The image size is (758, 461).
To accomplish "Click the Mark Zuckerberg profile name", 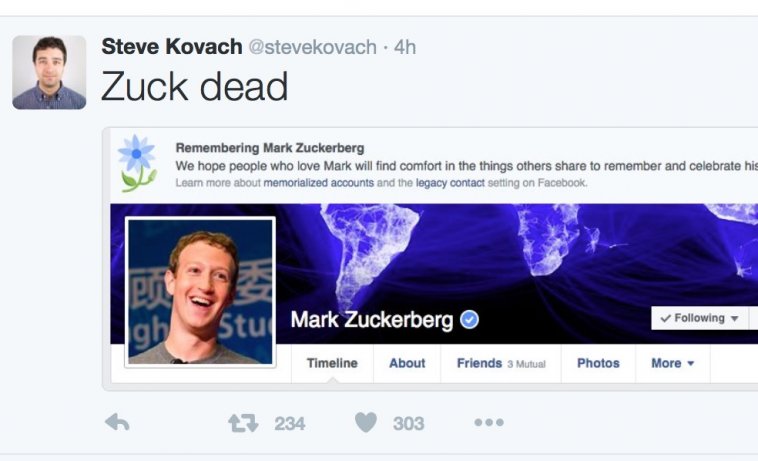I will coord(370,320).
